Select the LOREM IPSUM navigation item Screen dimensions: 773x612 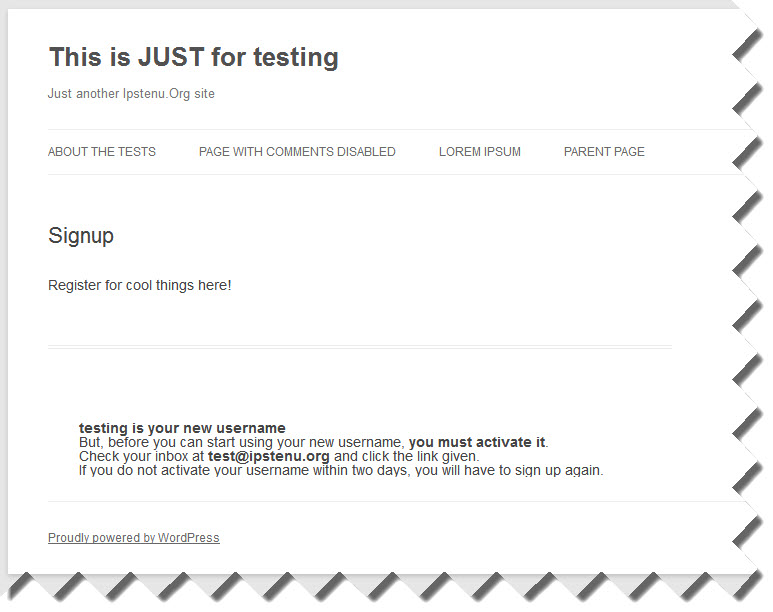click(x=479, y=152)
